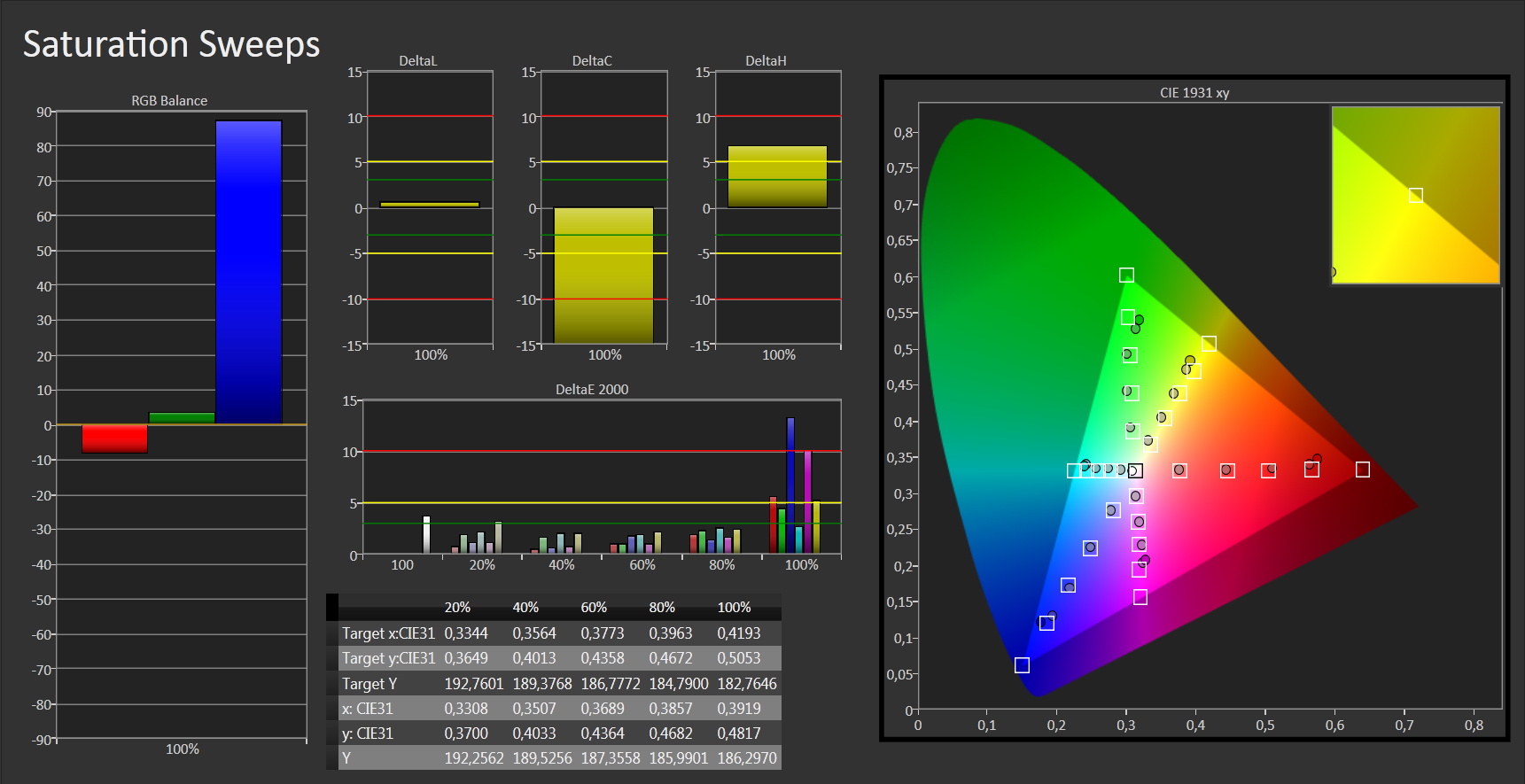This screenshot has width=1525, height=784.
Task: Select the magenta 100% bar in DeltaE 2000
Action: (808, 502)
